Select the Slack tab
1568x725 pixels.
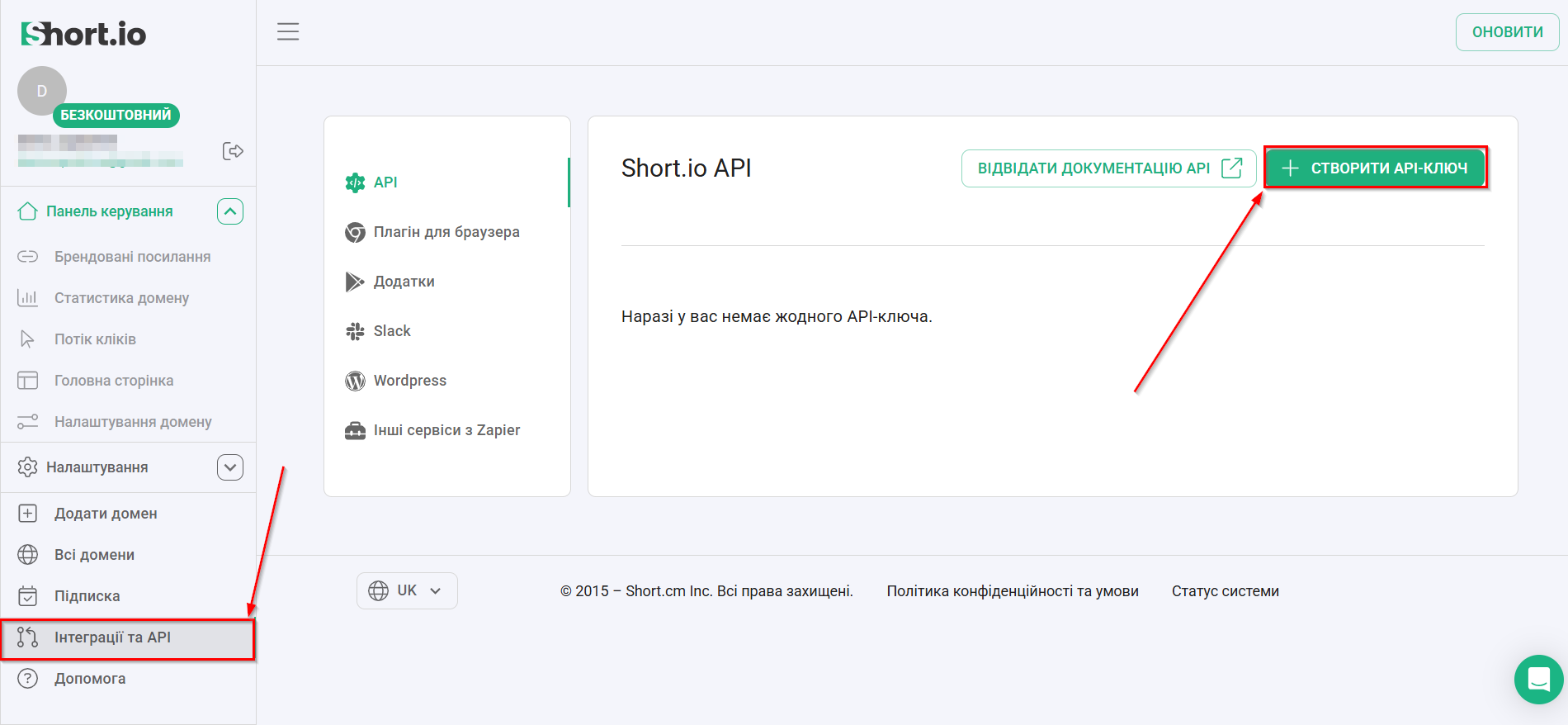coord(446,331)
